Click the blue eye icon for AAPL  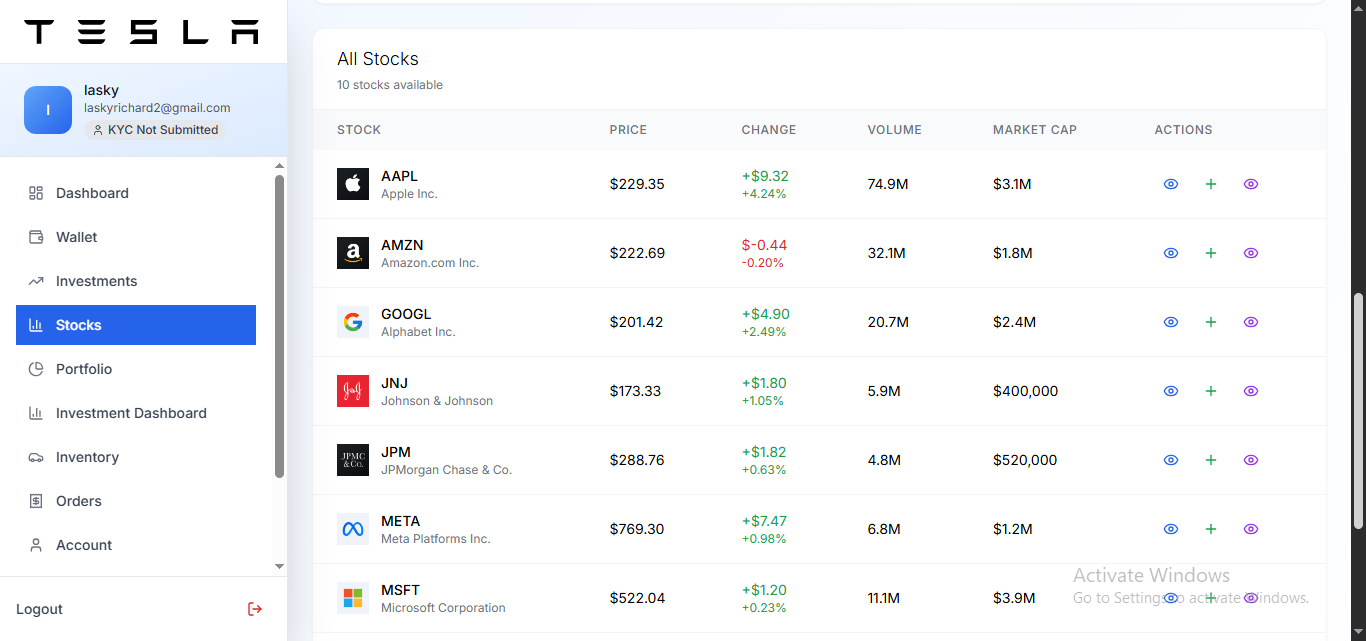1171,184
